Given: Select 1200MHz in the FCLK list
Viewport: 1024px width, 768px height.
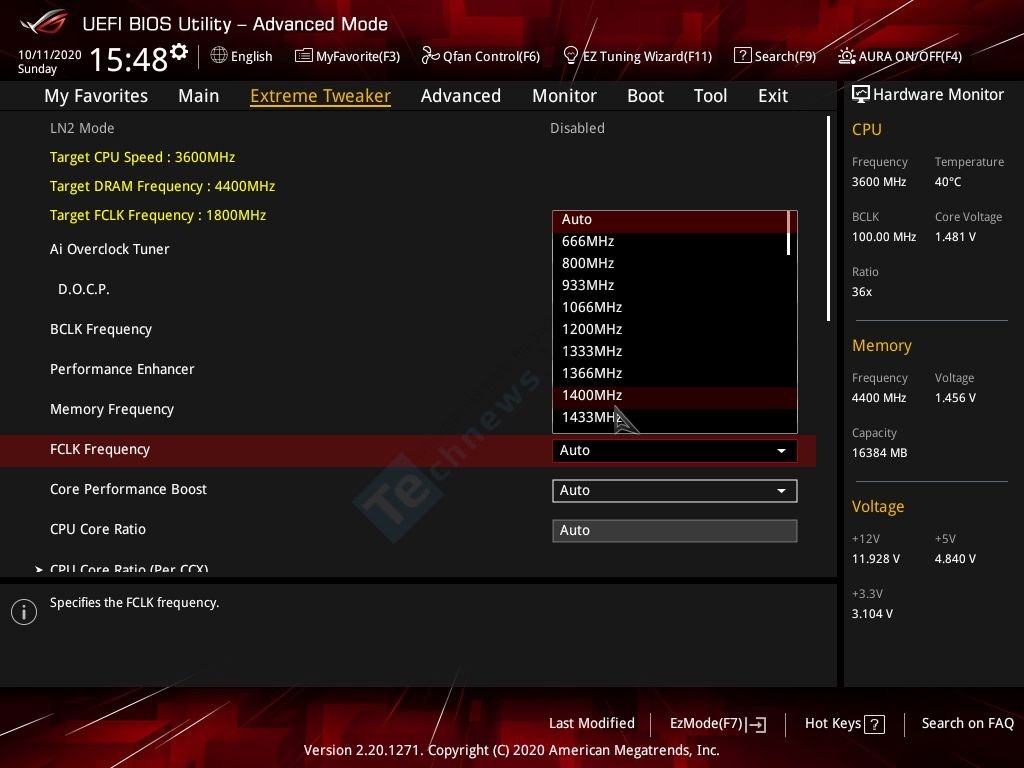Looking at the screenshot, I should [x=671, y=330].
